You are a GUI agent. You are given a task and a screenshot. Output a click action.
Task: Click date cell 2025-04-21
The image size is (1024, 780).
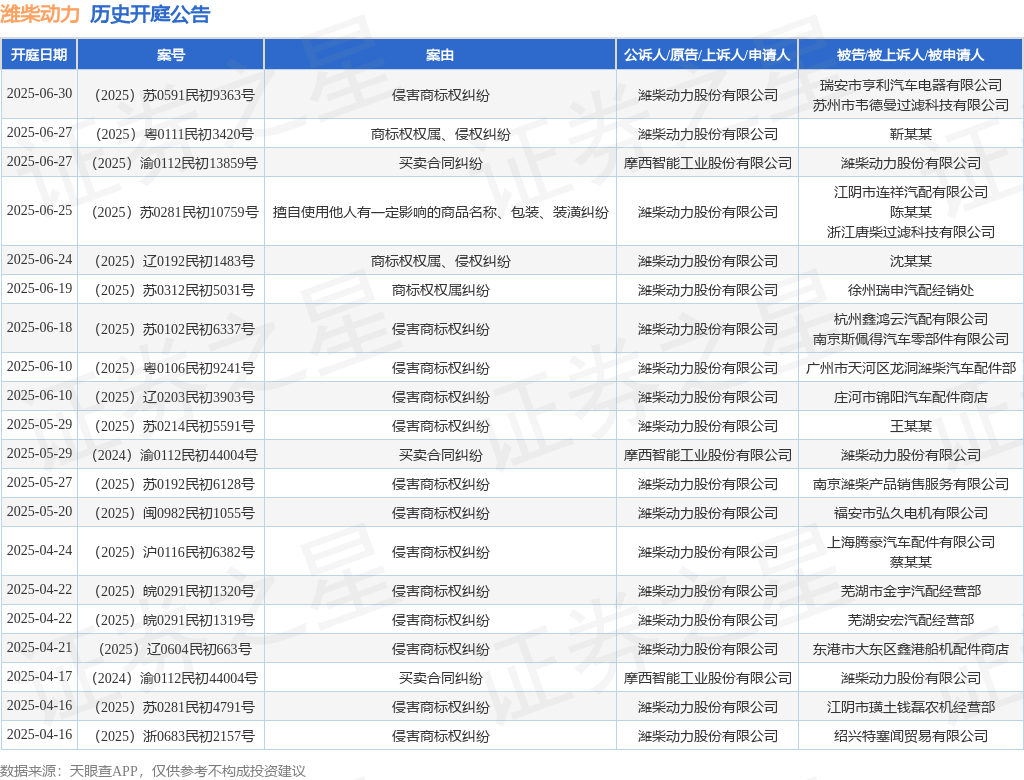click(39, 647)
